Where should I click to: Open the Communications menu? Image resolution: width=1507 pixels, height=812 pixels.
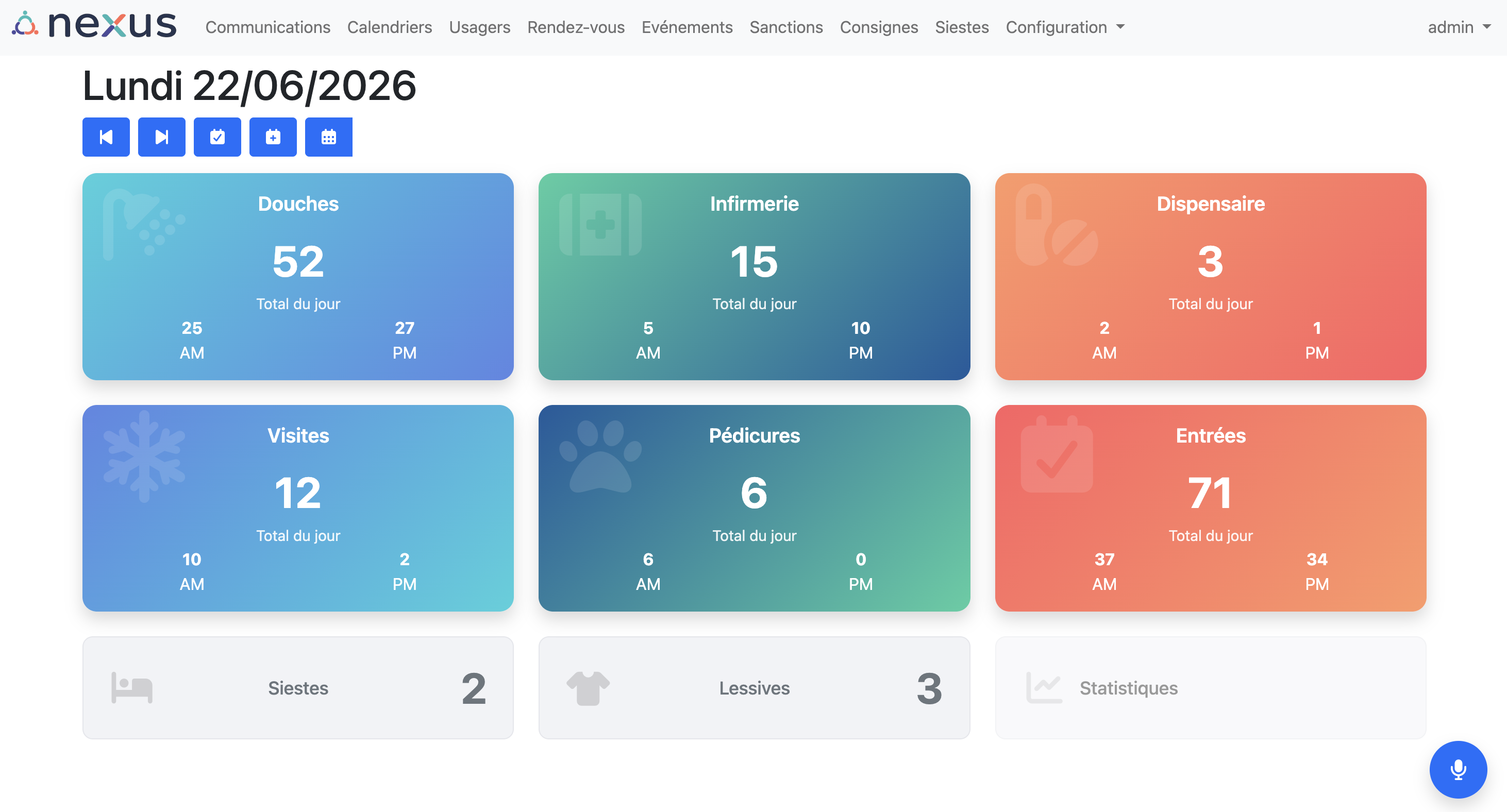click(x=268, y=27)
